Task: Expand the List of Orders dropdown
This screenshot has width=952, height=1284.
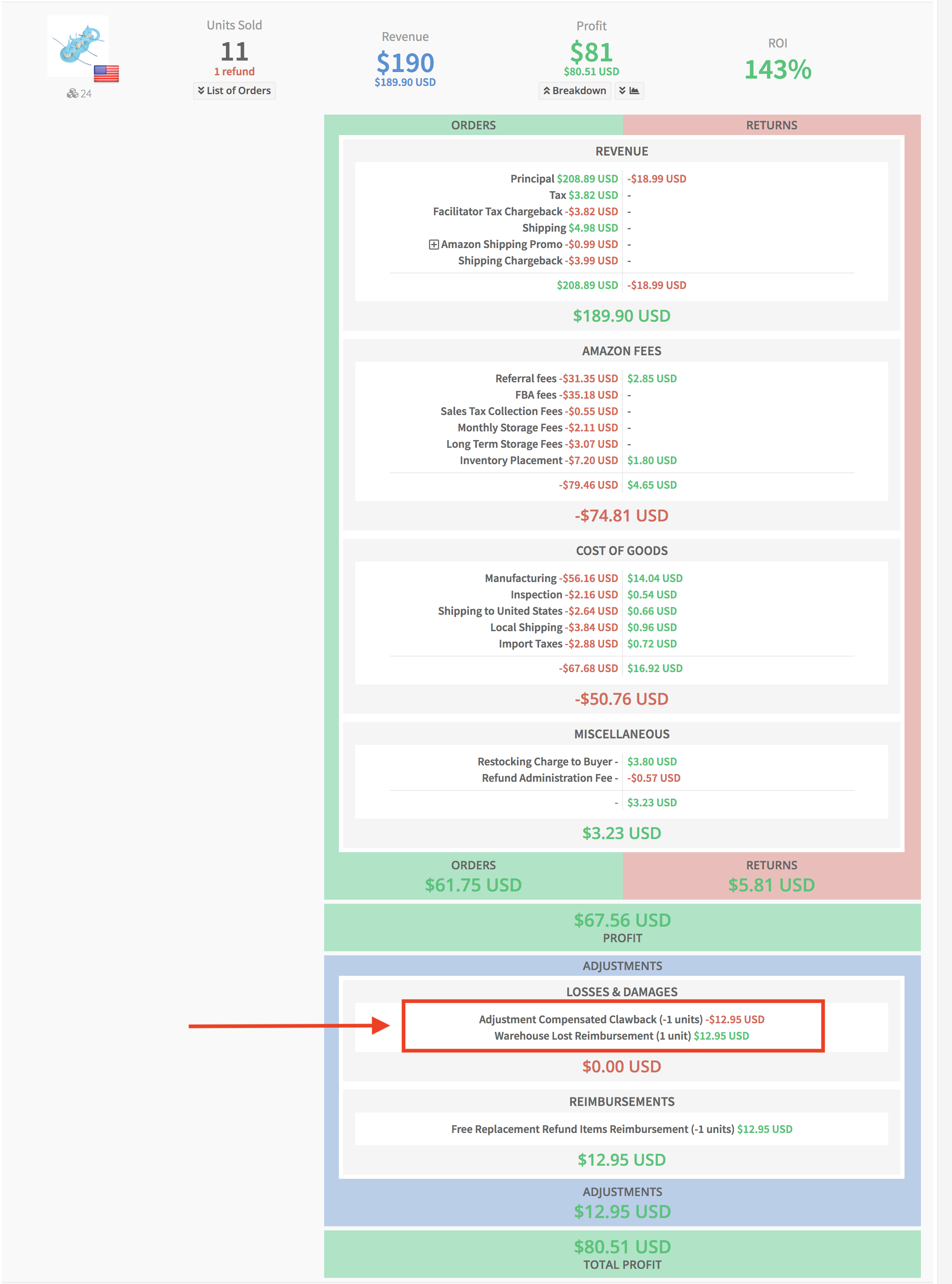Action: click(234, 90)
